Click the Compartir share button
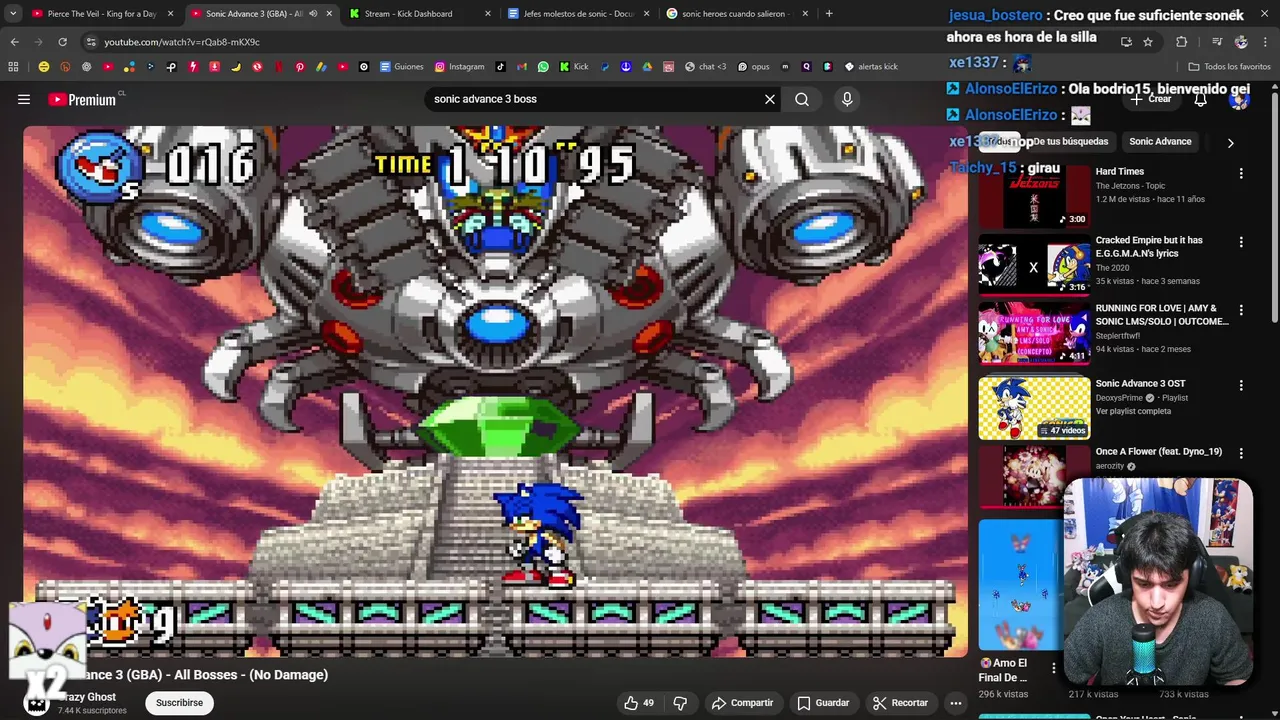Viewport: 1280px width, 720px height. [743, 703]
